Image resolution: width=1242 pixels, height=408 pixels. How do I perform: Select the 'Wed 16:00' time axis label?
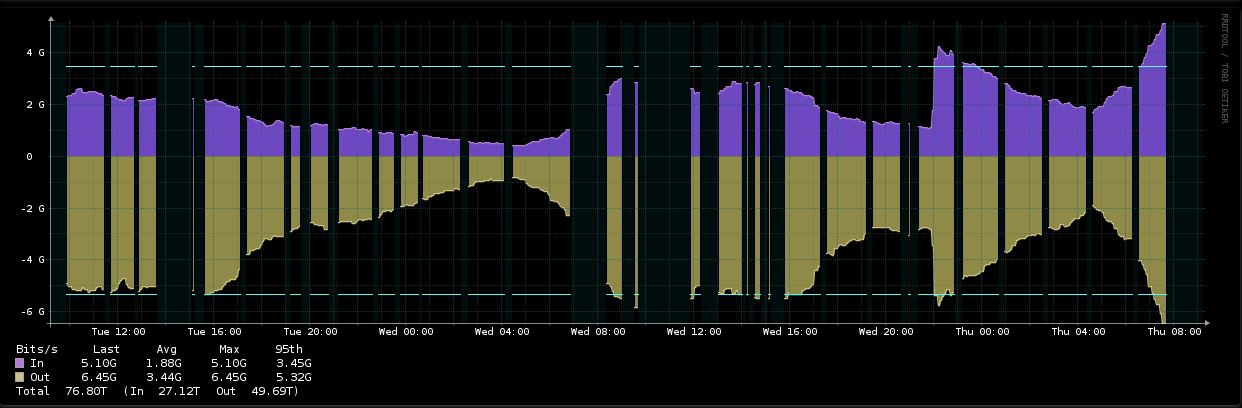tap(790, 331)
